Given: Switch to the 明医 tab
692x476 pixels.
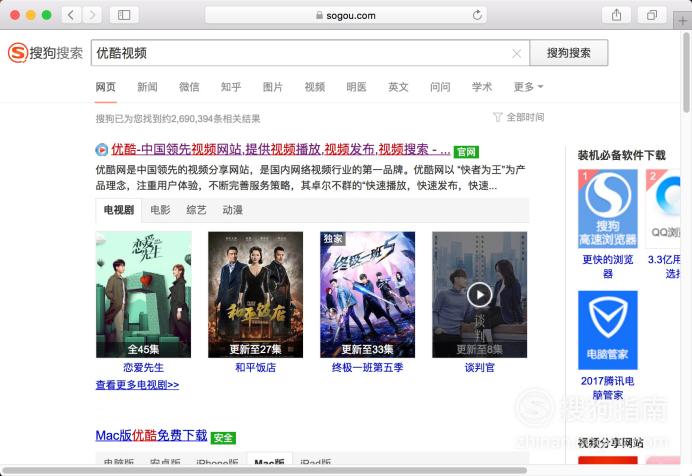Looking at the screenshot, I should coord(357,87).
